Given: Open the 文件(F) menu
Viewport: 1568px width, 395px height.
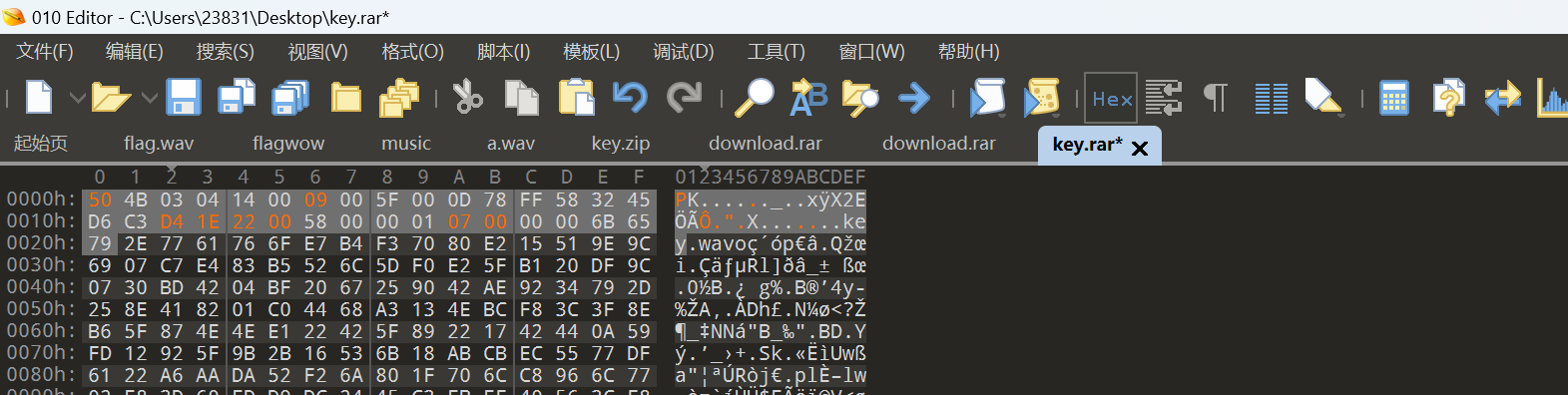Looking at the screenshot, I should 45,51.
